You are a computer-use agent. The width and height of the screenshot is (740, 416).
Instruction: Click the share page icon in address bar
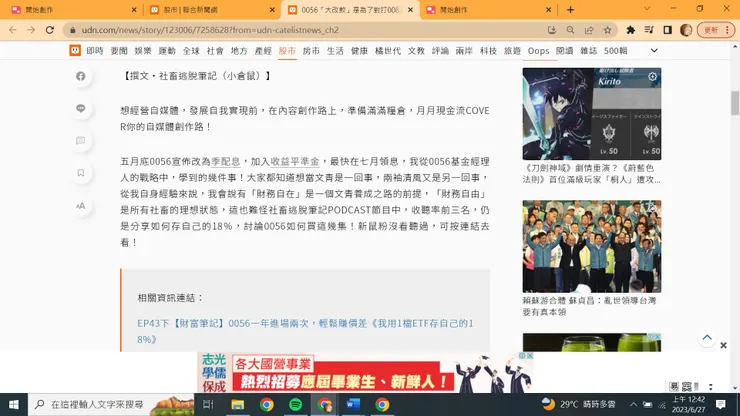pos(589,30)
